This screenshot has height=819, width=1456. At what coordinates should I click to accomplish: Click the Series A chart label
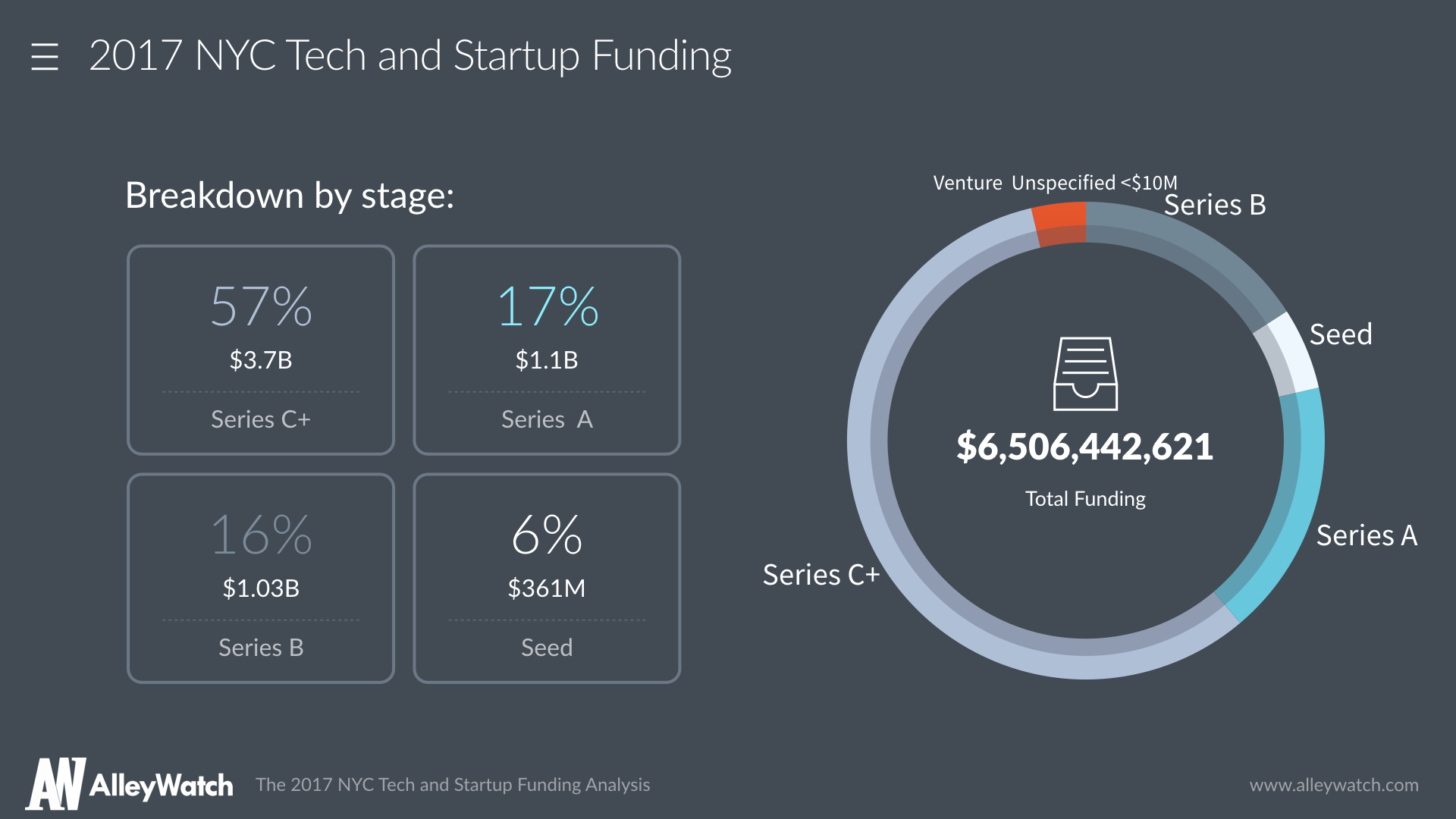1367,535
